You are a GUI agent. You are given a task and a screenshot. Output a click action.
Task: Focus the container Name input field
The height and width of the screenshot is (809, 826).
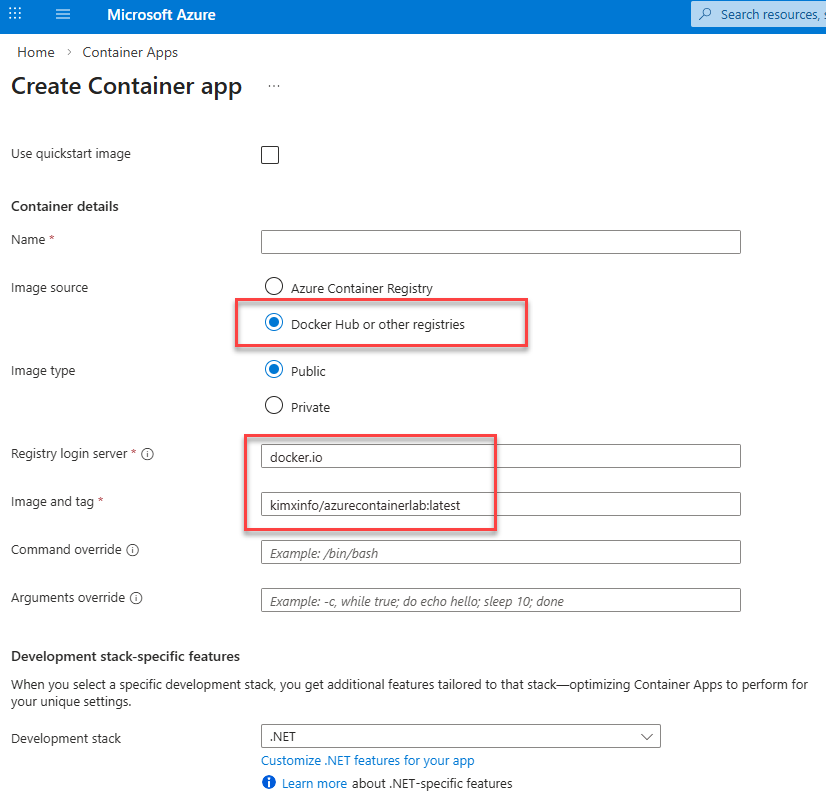(500, 242)
